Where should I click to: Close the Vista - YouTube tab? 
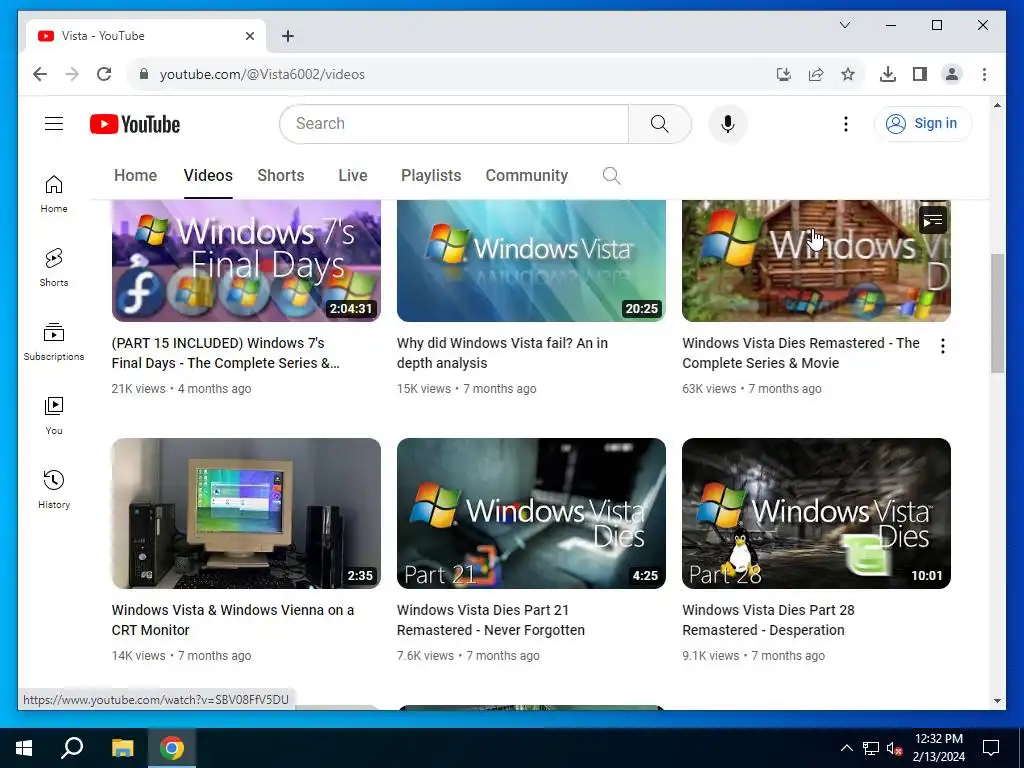point(249,36)
